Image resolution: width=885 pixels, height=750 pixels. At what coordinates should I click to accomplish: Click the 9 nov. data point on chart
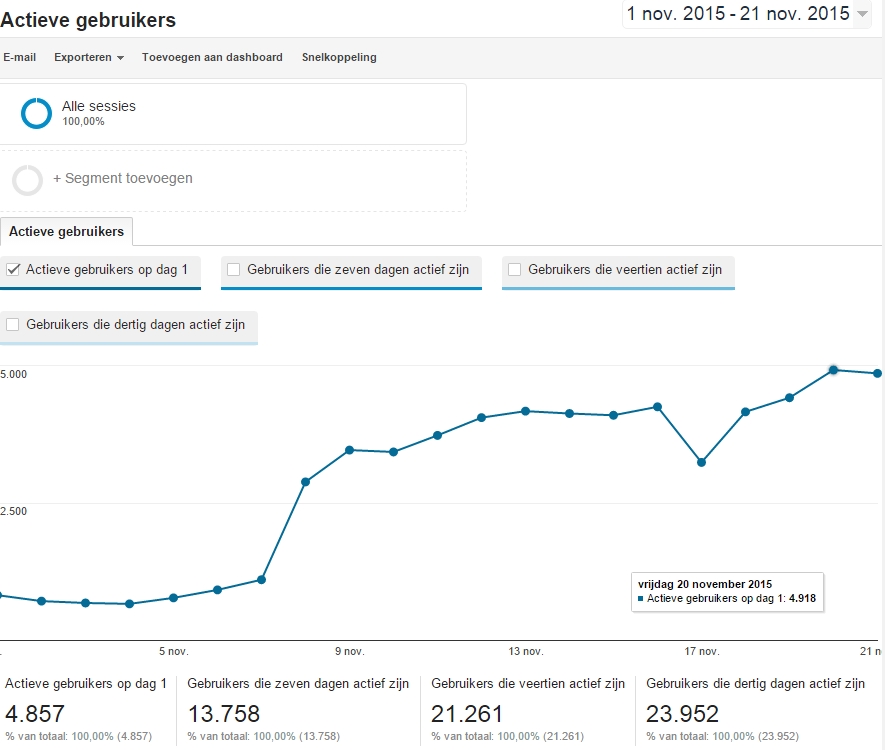[x=349, y=450]
